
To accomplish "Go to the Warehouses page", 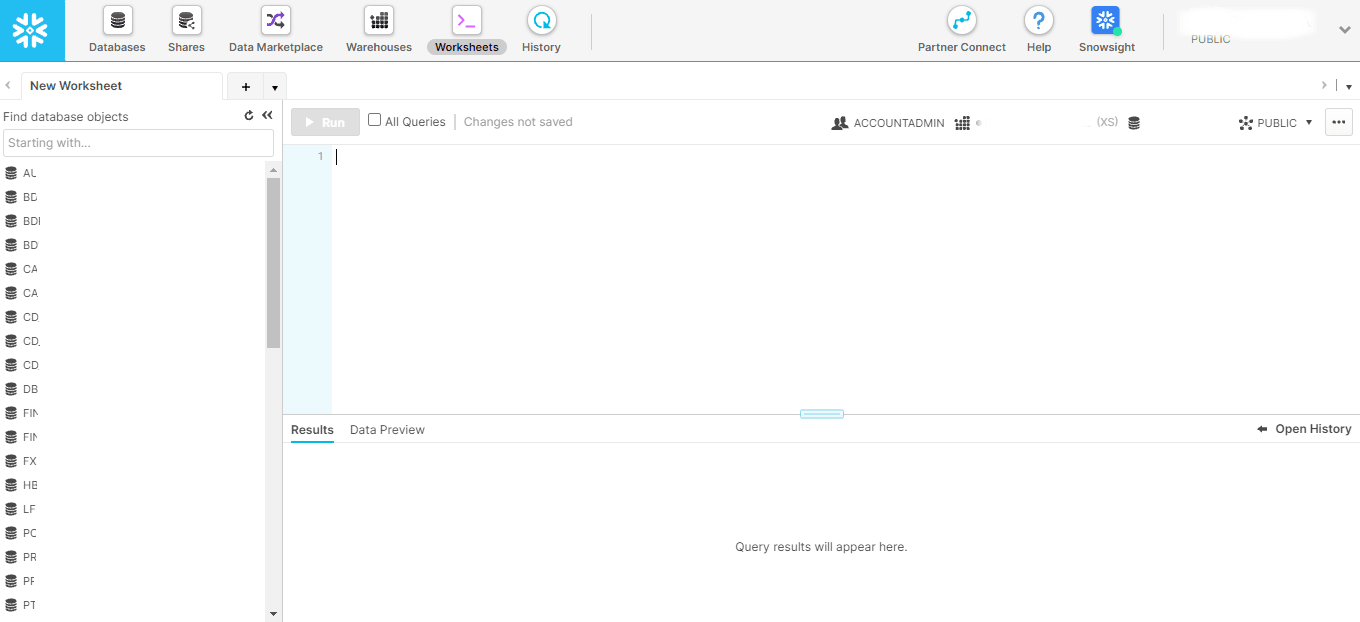I will (x=379, y=21).
